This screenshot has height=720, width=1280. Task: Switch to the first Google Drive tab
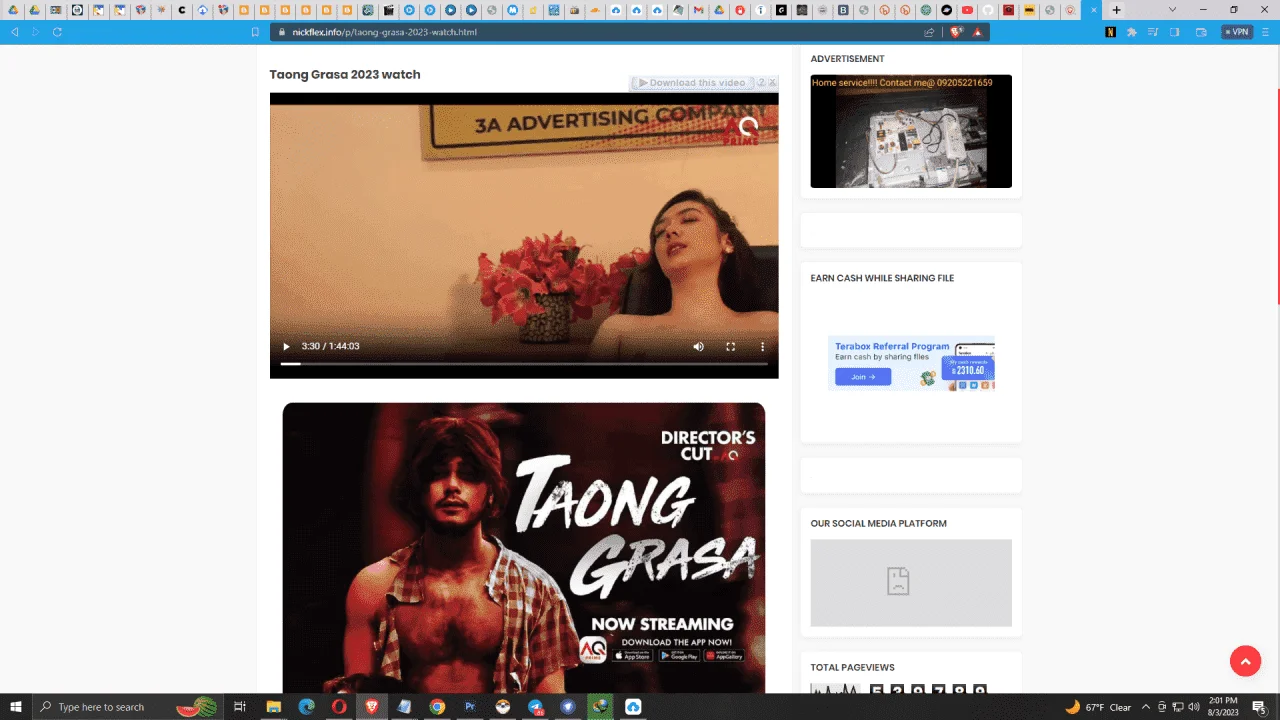[13, 10]
